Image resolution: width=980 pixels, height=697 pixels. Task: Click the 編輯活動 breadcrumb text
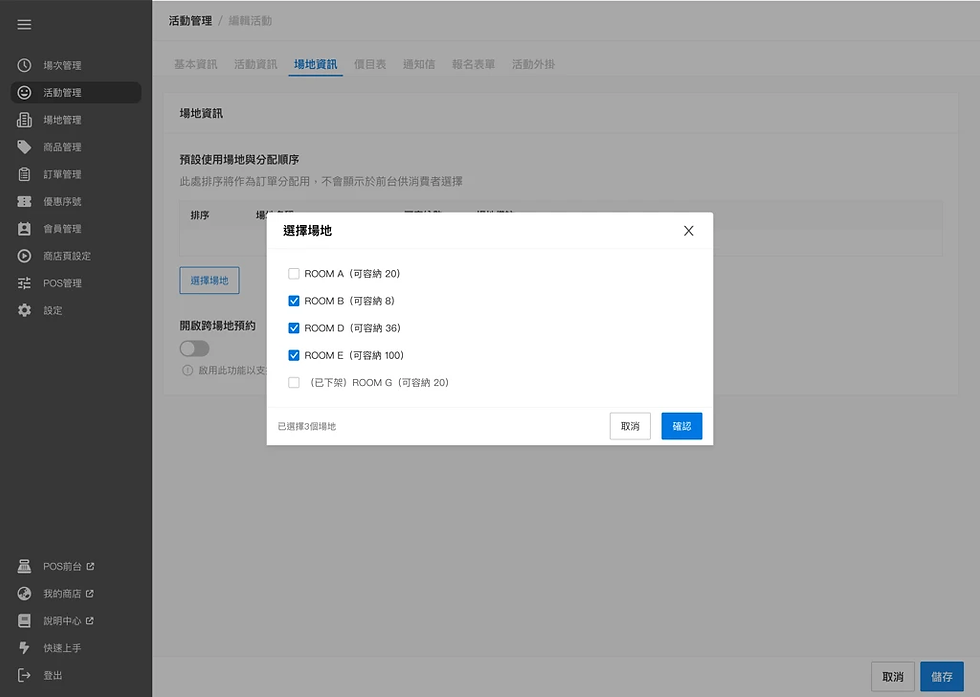[x=250, y=21]
